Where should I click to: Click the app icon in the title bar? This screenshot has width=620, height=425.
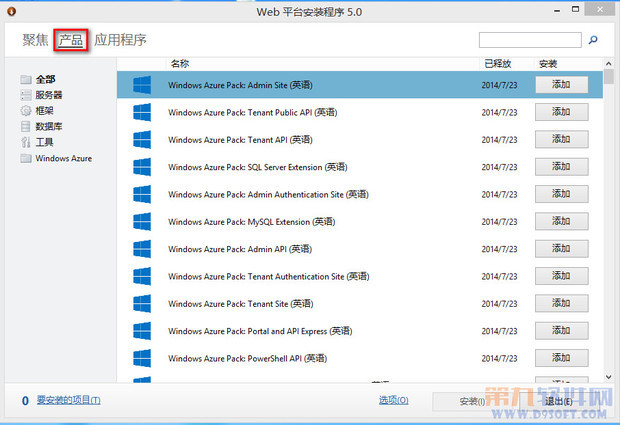(11, 11)
